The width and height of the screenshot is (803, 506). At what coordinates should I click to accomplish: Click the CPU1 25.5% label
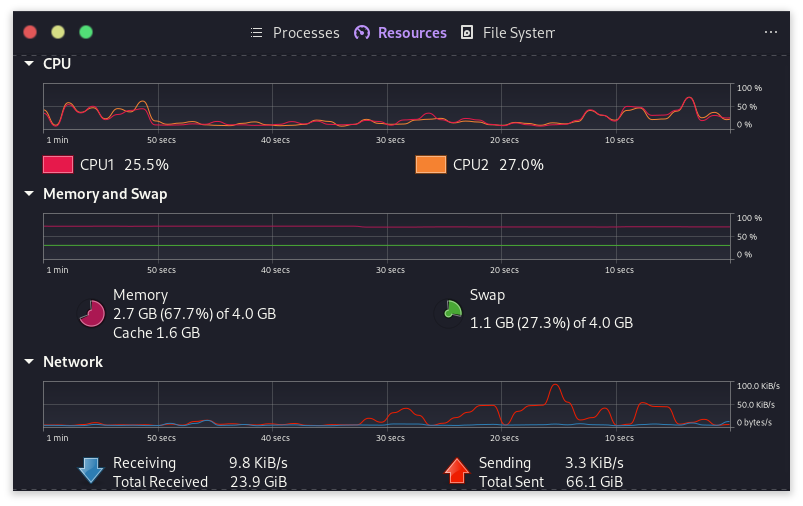coord(124,165)
